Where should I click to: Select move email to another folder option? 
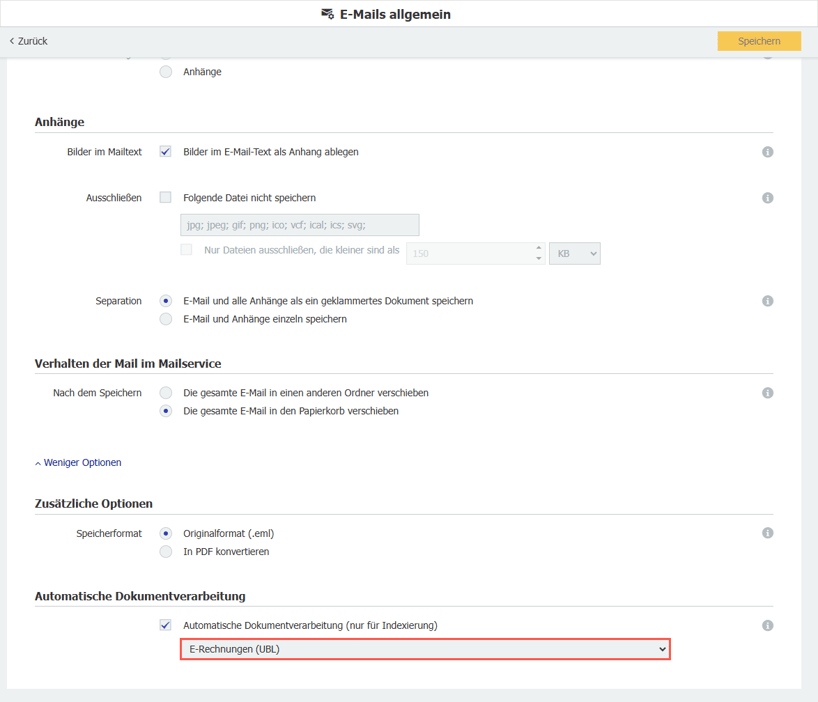tap(166, 393)
